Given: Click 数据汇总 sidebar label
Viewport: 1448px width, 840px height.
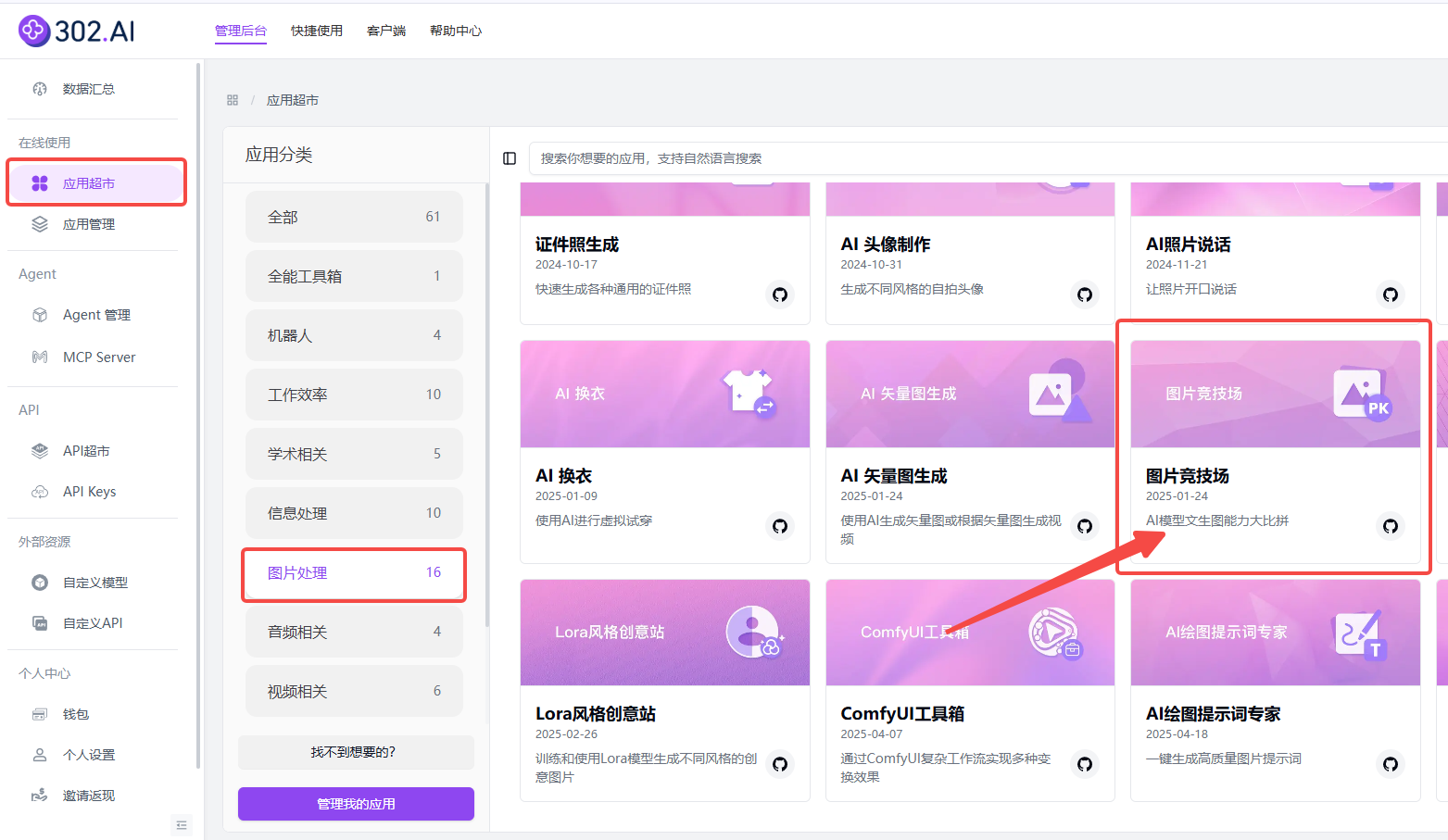Looking at the screenshot, I should (89, 89).
